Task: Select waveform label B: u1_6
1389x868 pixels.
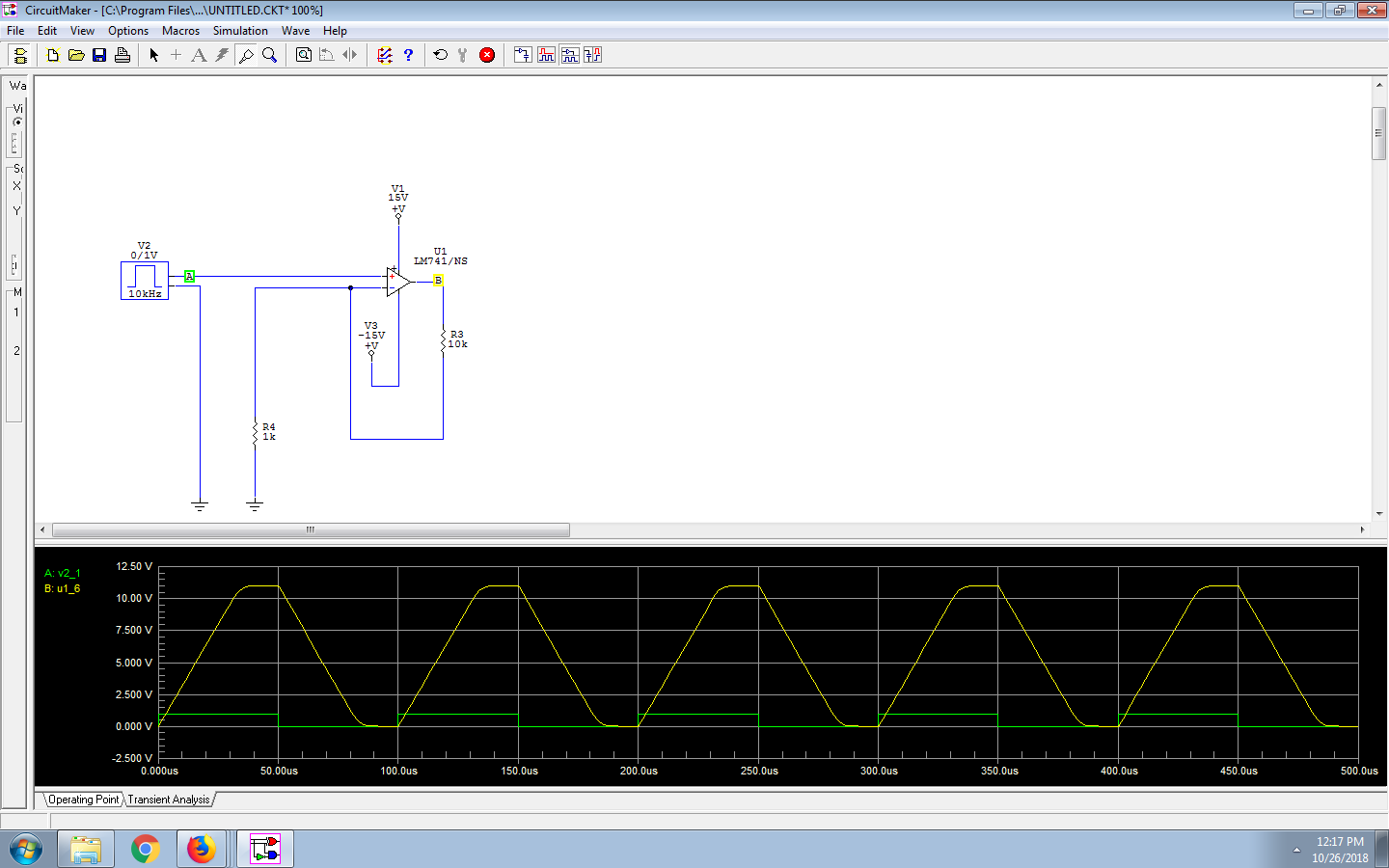Action: coord(63,588)
